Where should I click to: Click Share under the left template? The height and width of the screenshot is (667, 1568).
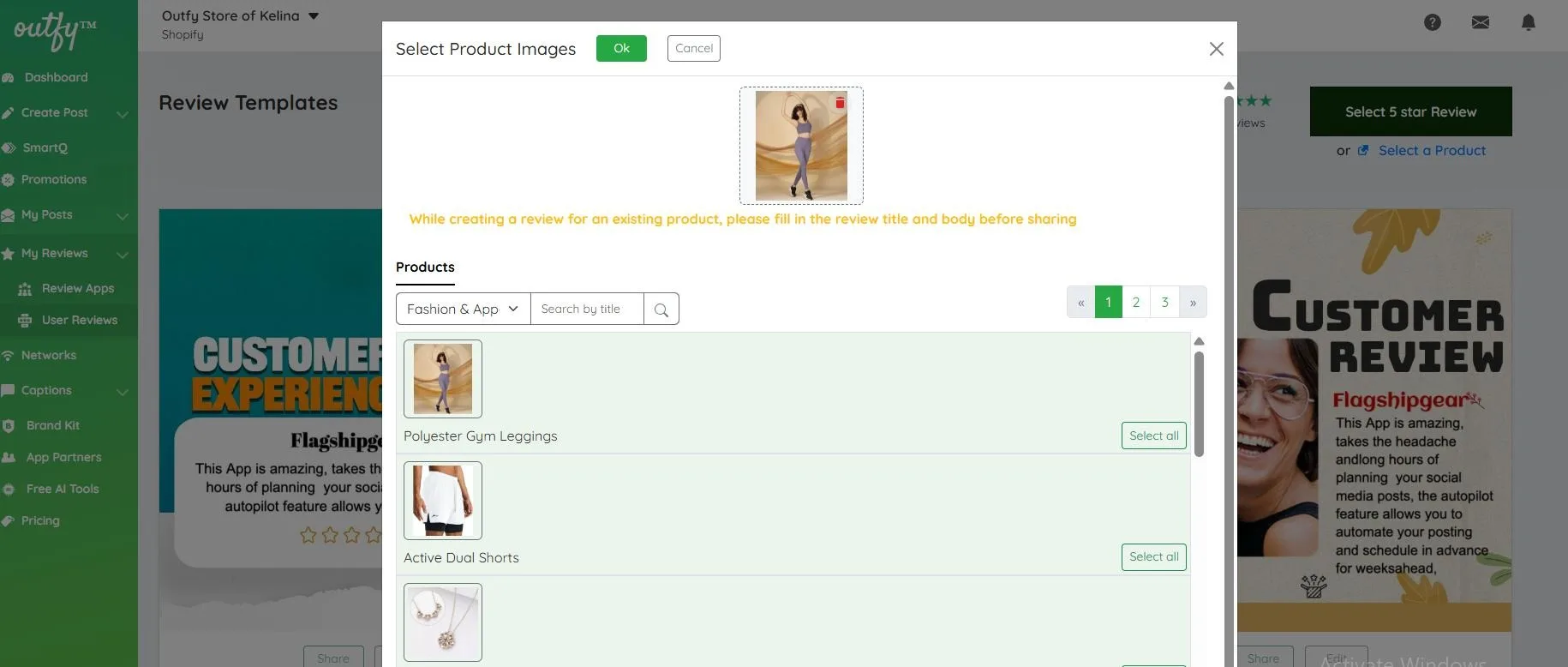(333, 658)
